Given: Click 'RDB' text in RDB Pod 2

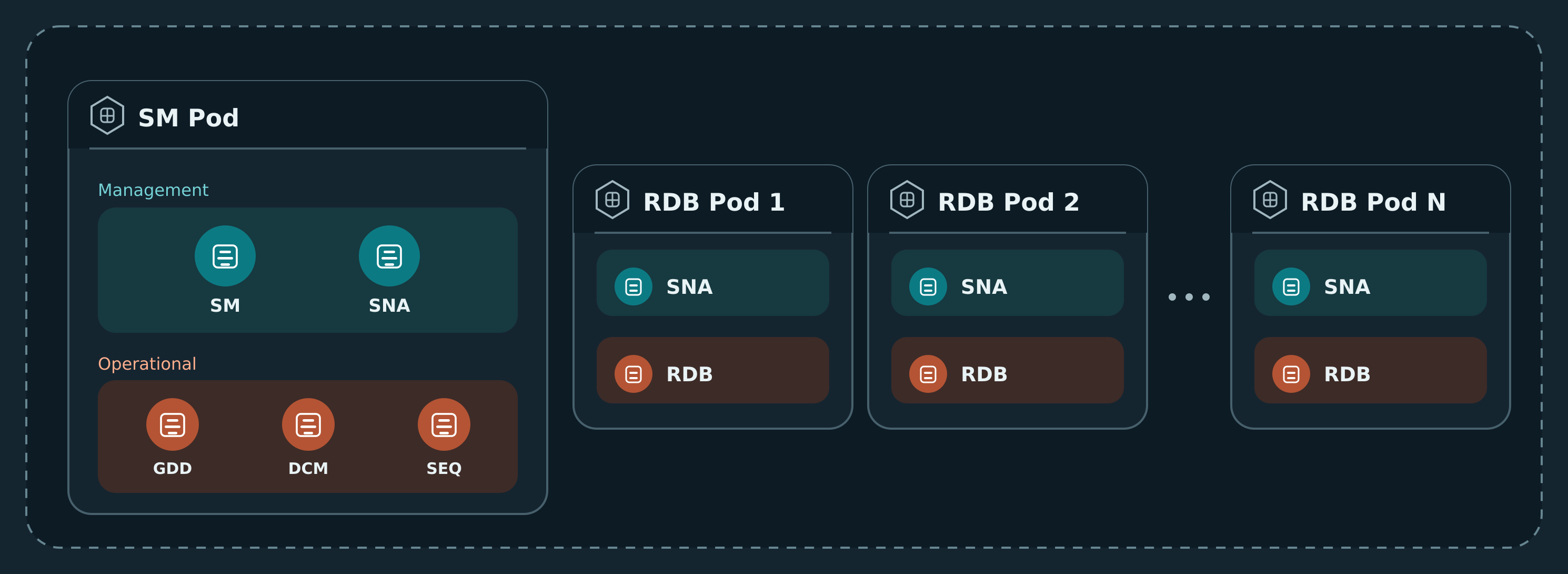Looking at the screenshot, I should (984, 375).
